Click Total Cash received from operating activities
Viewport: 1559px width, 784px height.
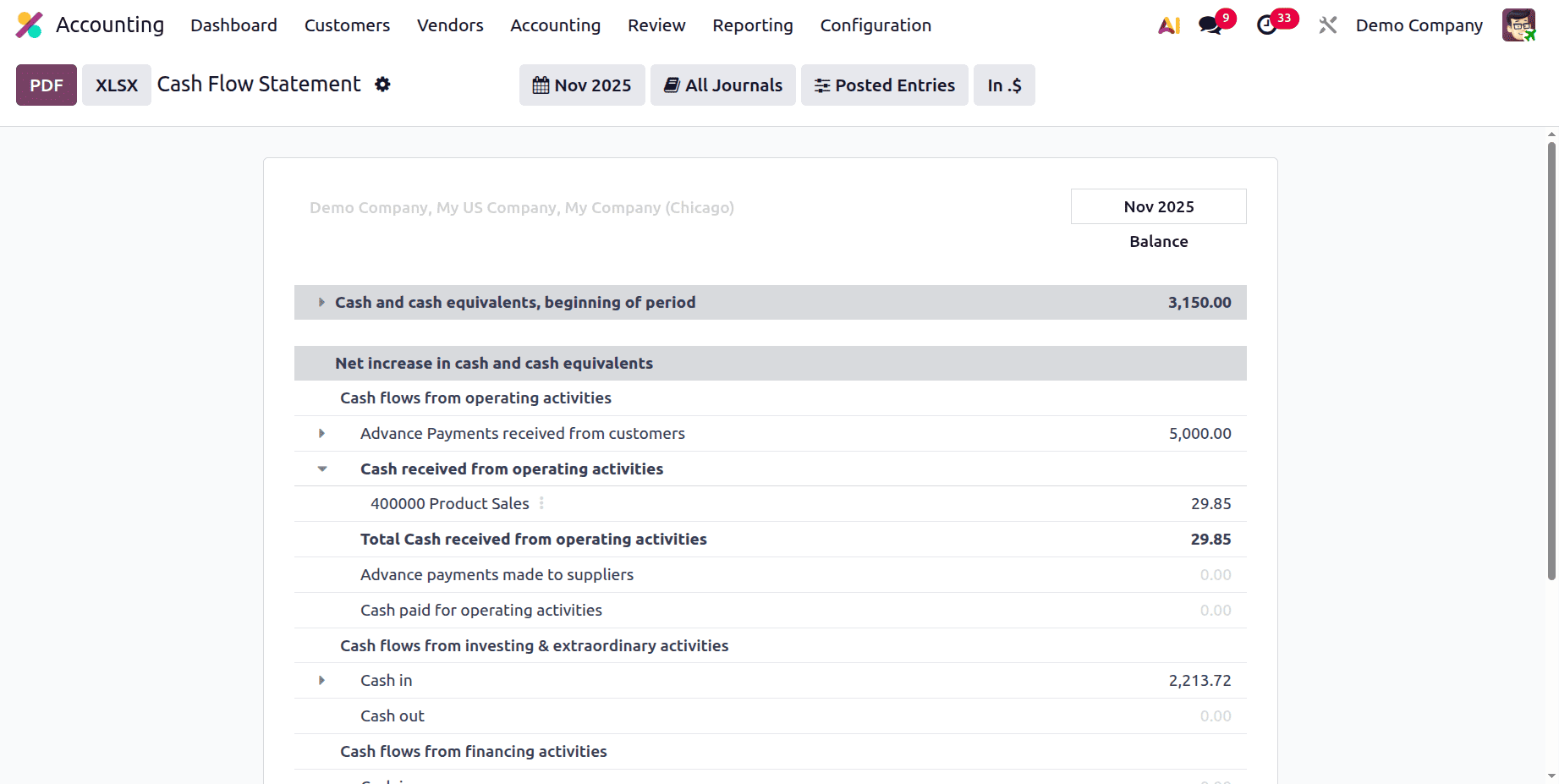pyautogui.click(x=534, y=539)
